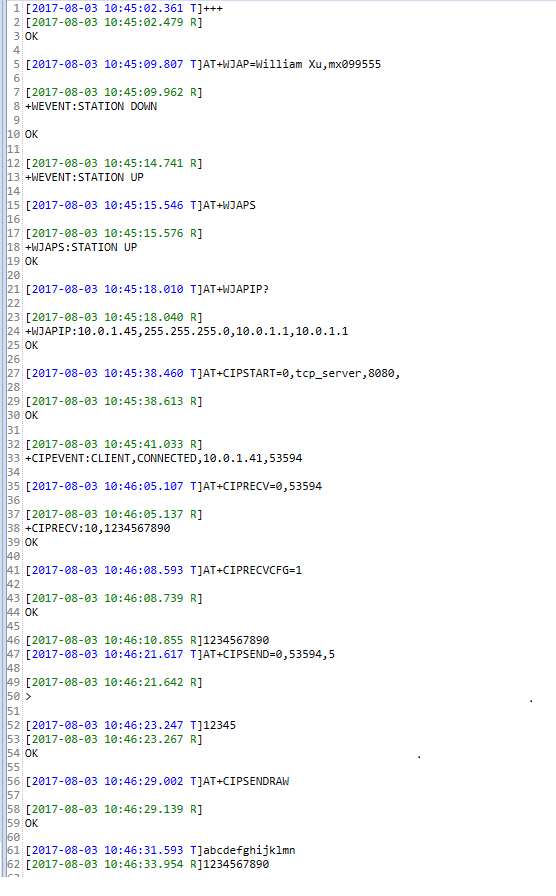This screenshot has height=896, width=556.
Task: Select the AT+WJAPIP? query line
Action: tap(147, 289)
